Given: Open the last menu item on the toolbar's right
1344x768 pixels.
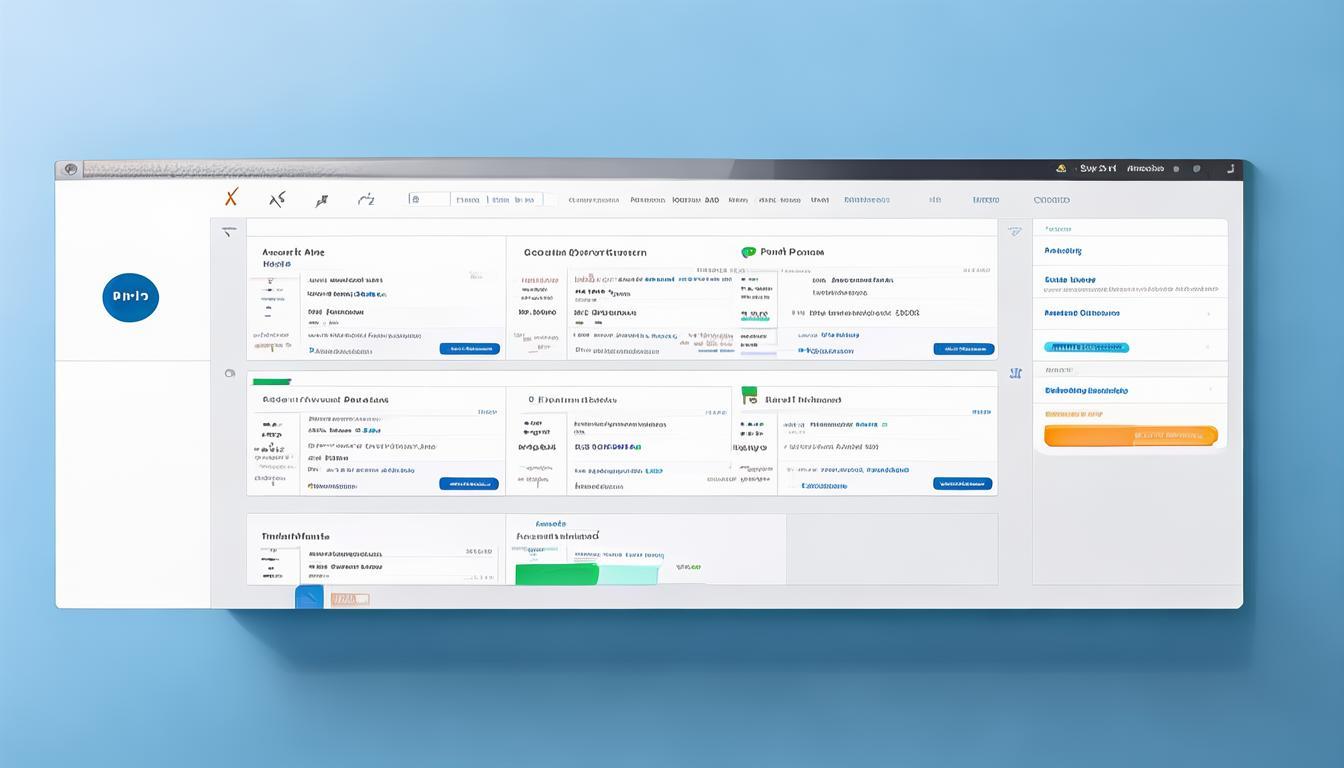Looking at the screenshot, I should point(1051,200).
